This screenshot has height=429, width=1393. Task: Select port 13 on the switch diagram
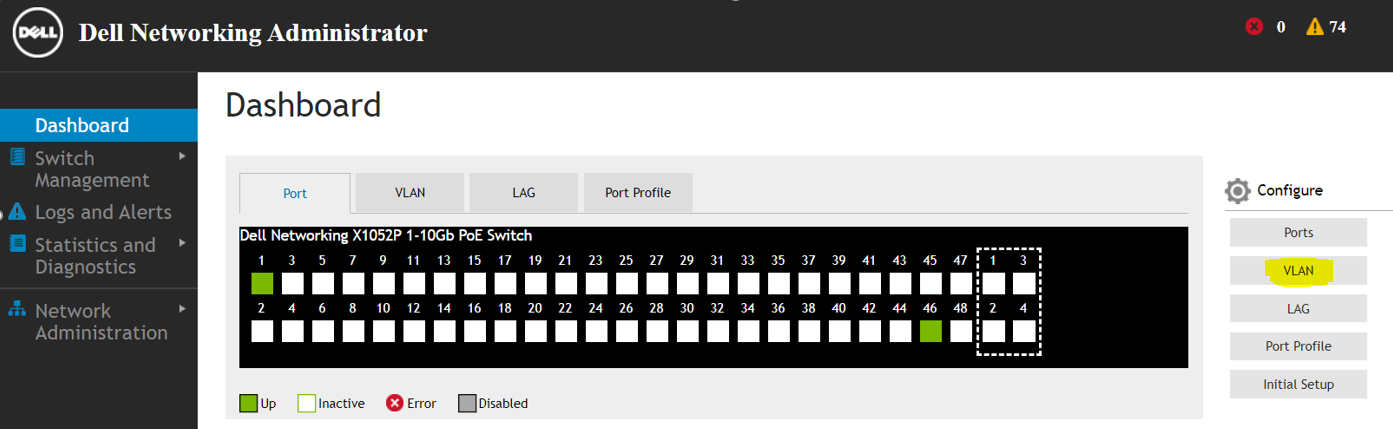click(444, 283)
